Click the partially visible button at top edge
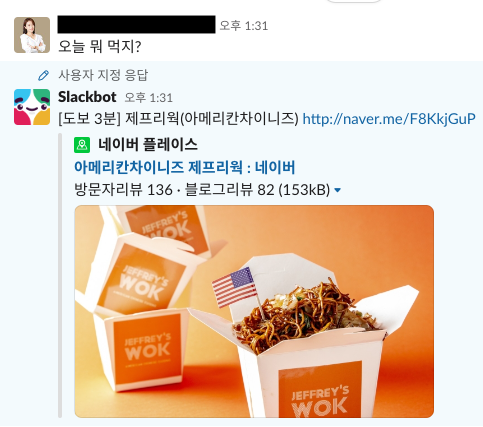 pos(354,1)
